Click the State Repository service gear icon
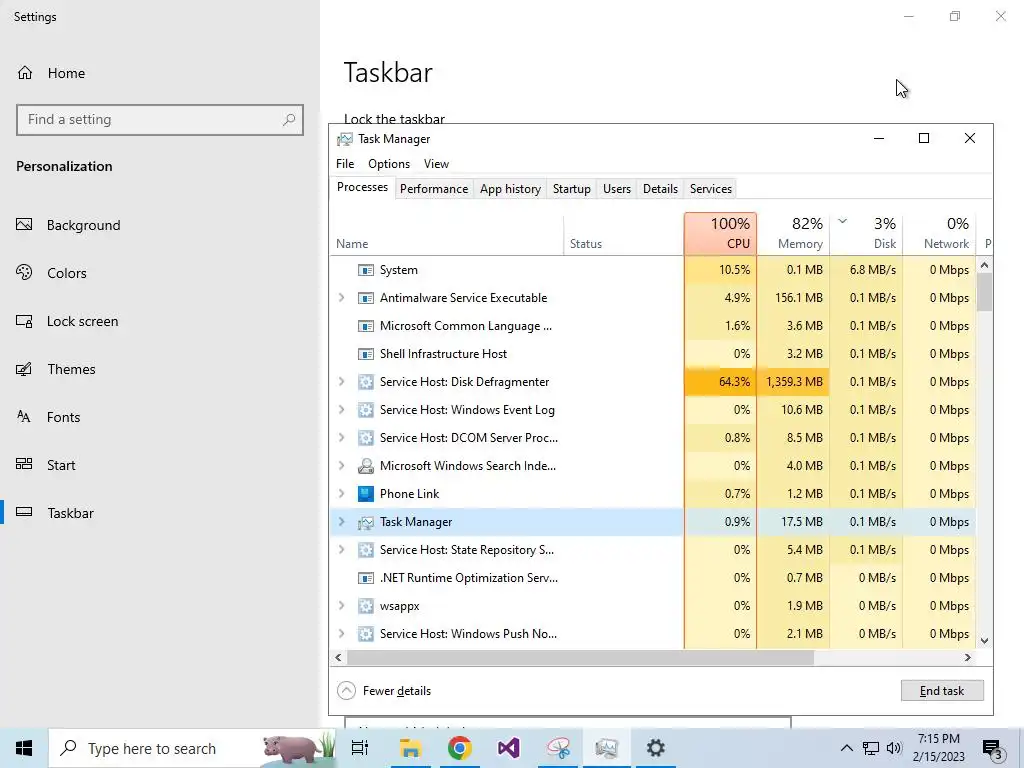Screen dimensions: 1024x768 pos(366,550)
